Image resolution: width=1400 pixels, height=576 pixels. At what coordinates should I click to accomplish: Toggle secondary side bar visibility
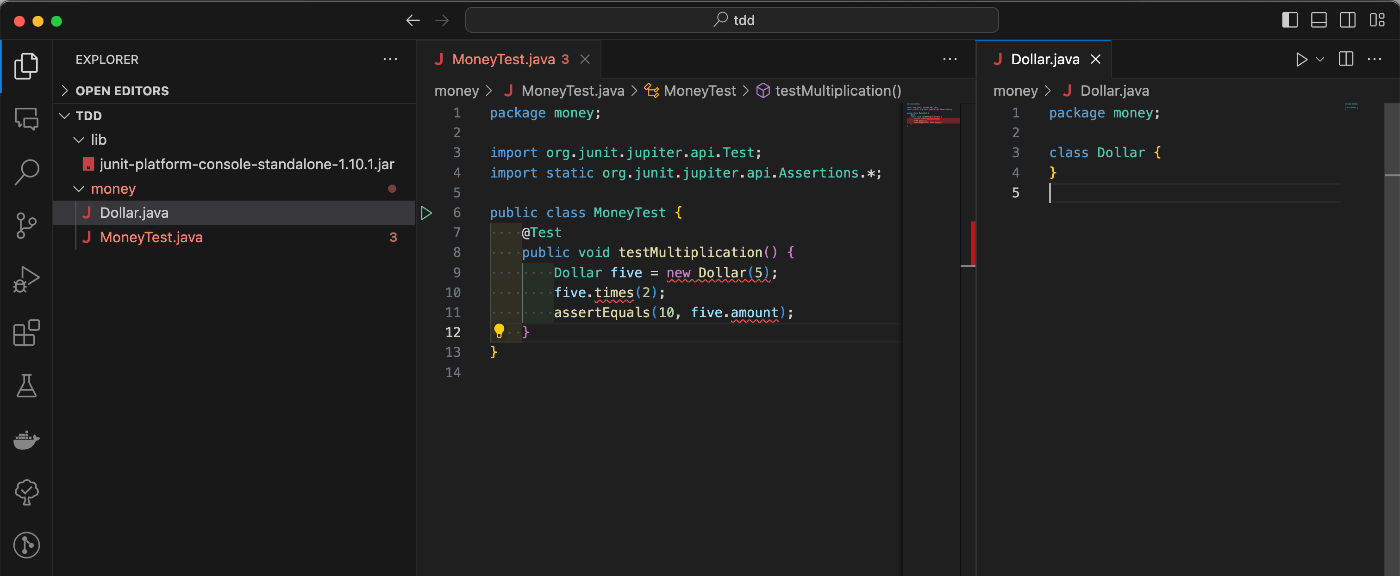1348,20
